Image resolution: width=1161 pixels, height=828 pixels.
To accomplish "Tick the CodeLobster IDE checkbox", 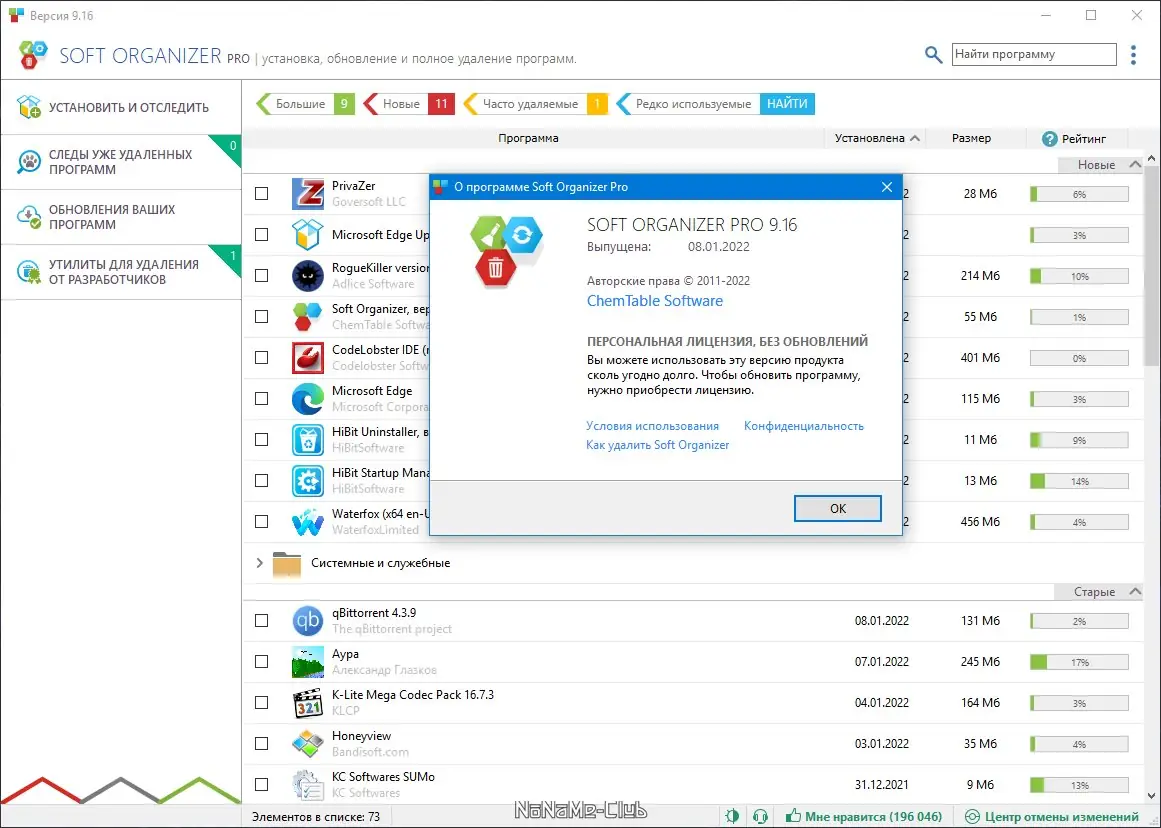I will coord(261,357).
